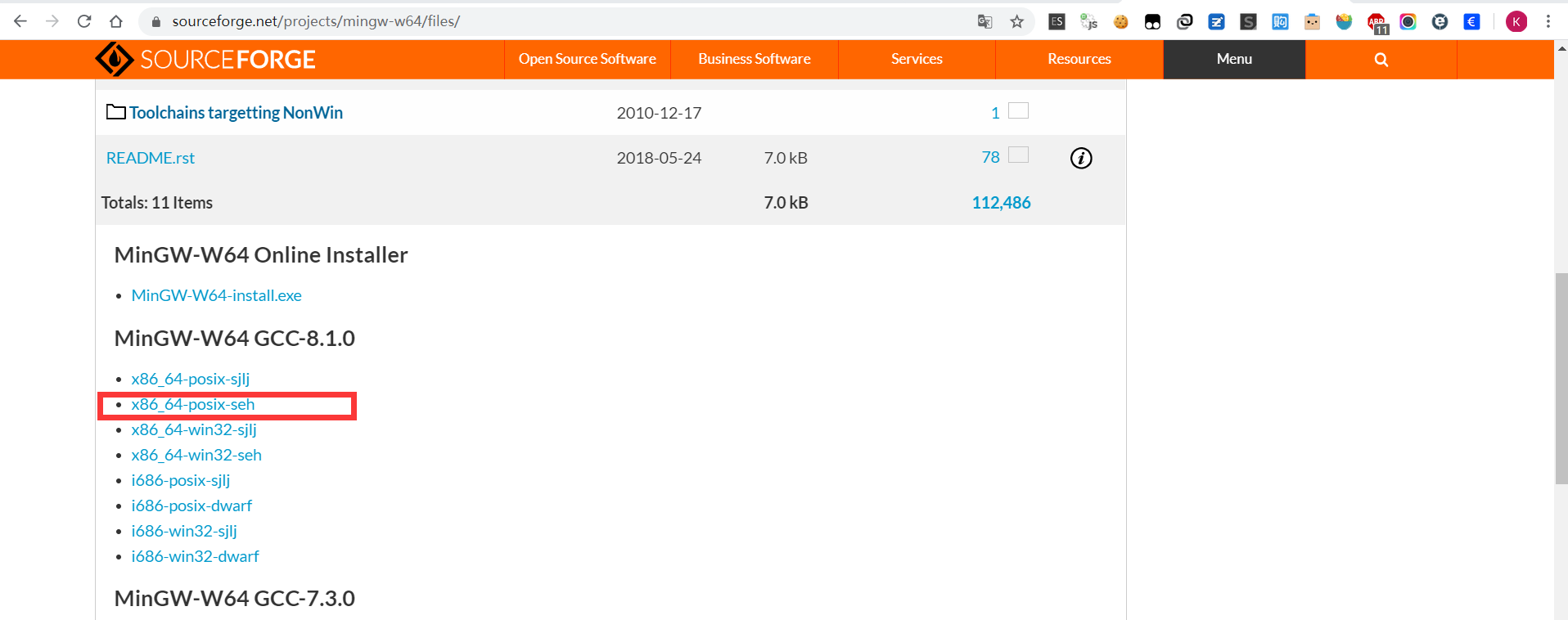Open the blue Z pencil extension

coord(1216,22)
